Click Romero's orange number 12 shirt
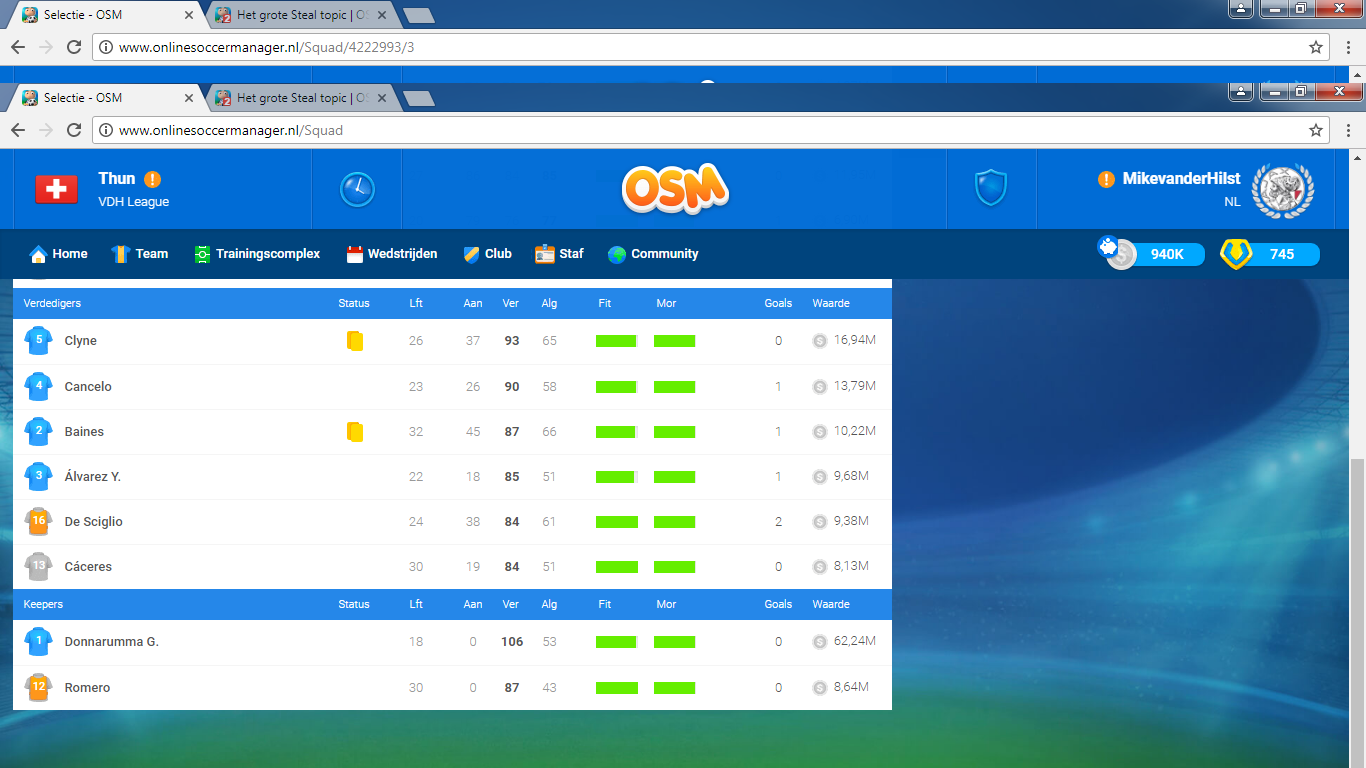This screenshot has height=768, width=1366. click(38, 687)
